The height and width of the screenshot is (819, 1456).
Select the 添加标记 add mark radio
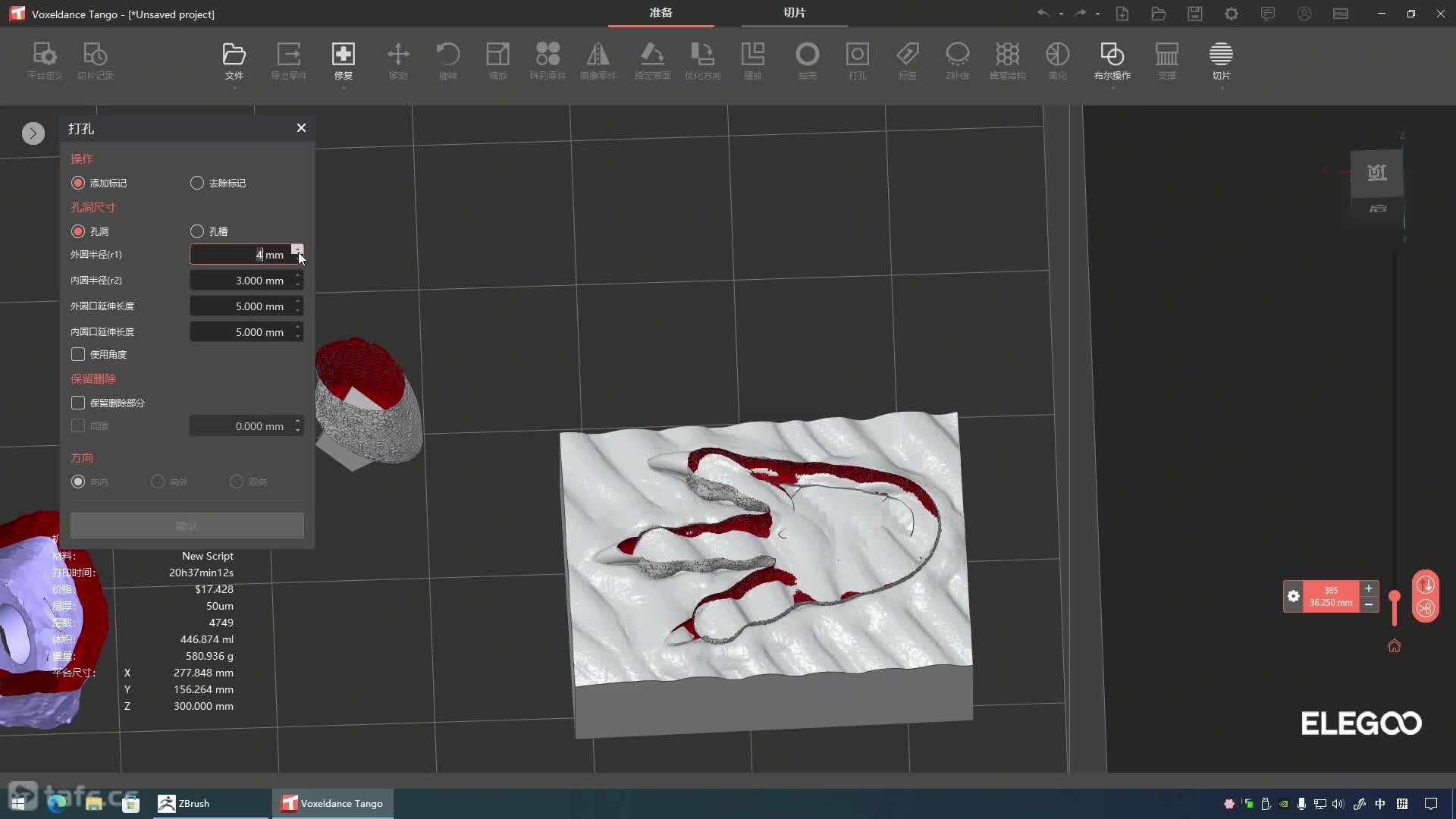click(78, 183)
